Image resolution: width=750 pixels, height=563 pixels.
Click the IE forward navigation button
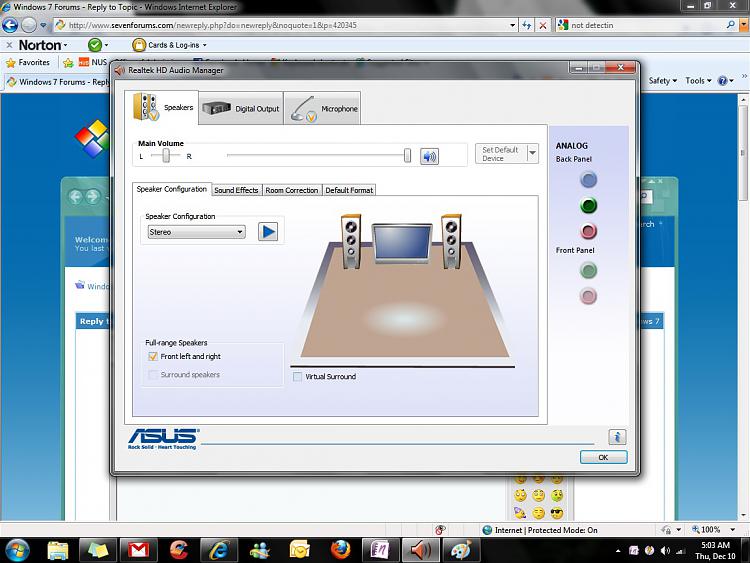(x=29, y=25)
